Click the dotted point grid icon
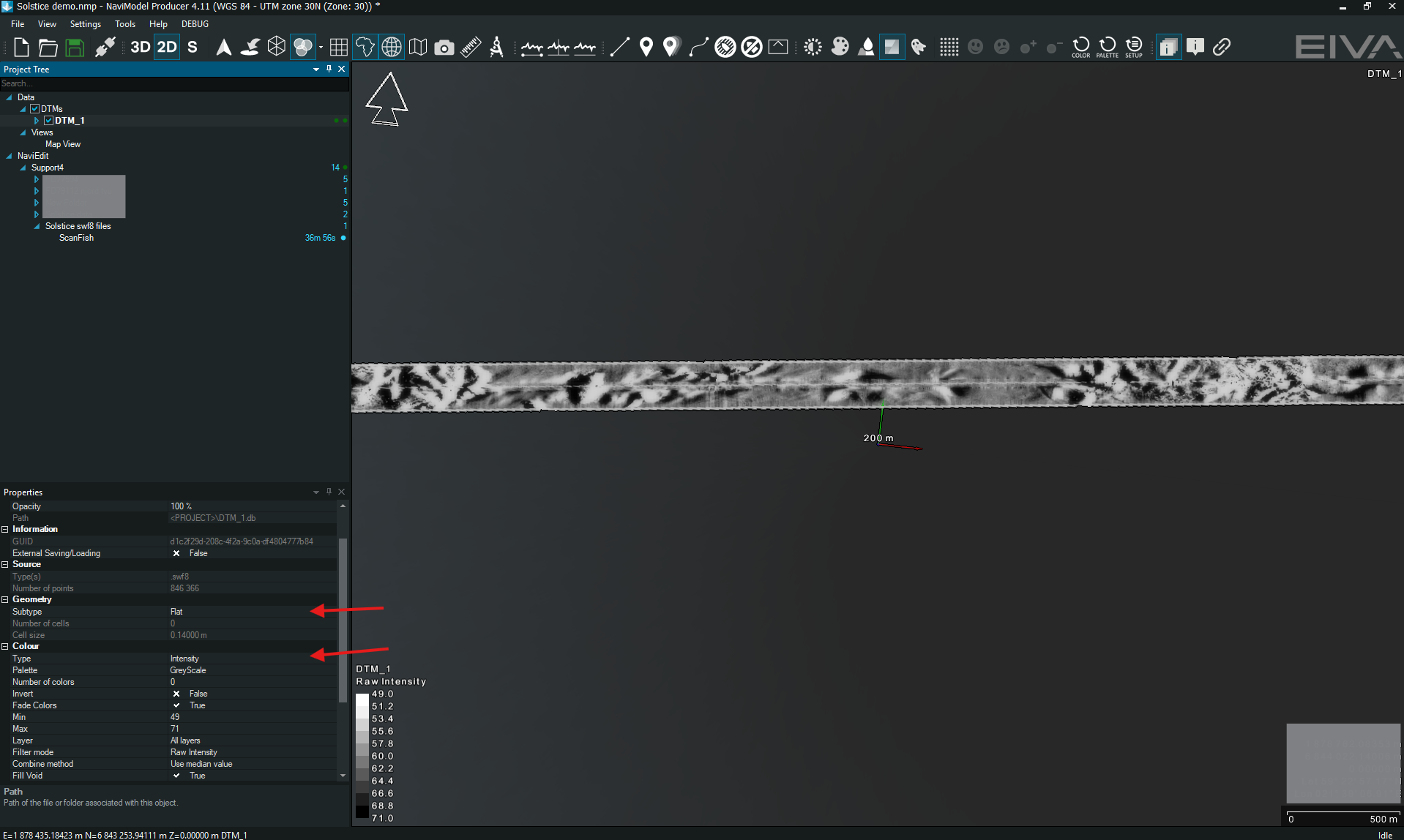1404x840 pixels. [x=949, y=48]
